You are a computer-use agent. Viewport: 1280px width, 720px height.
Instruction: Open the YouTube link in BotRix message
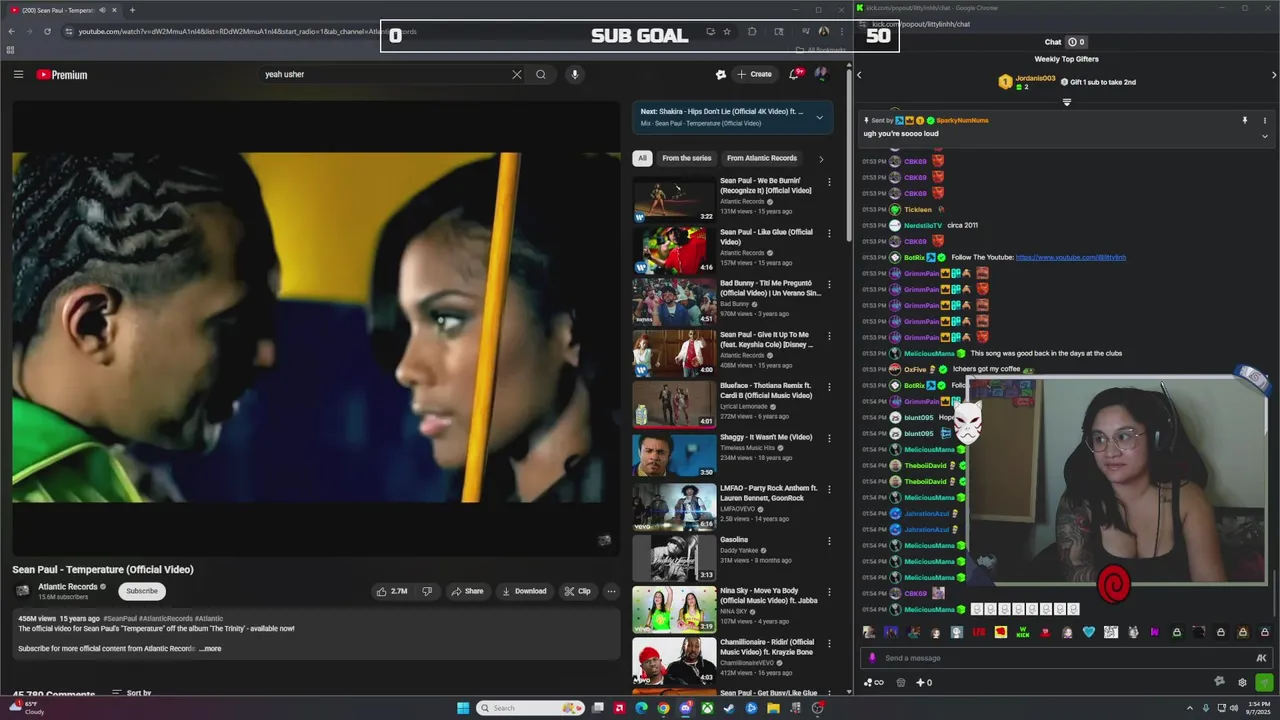[x=1070, y=257]
